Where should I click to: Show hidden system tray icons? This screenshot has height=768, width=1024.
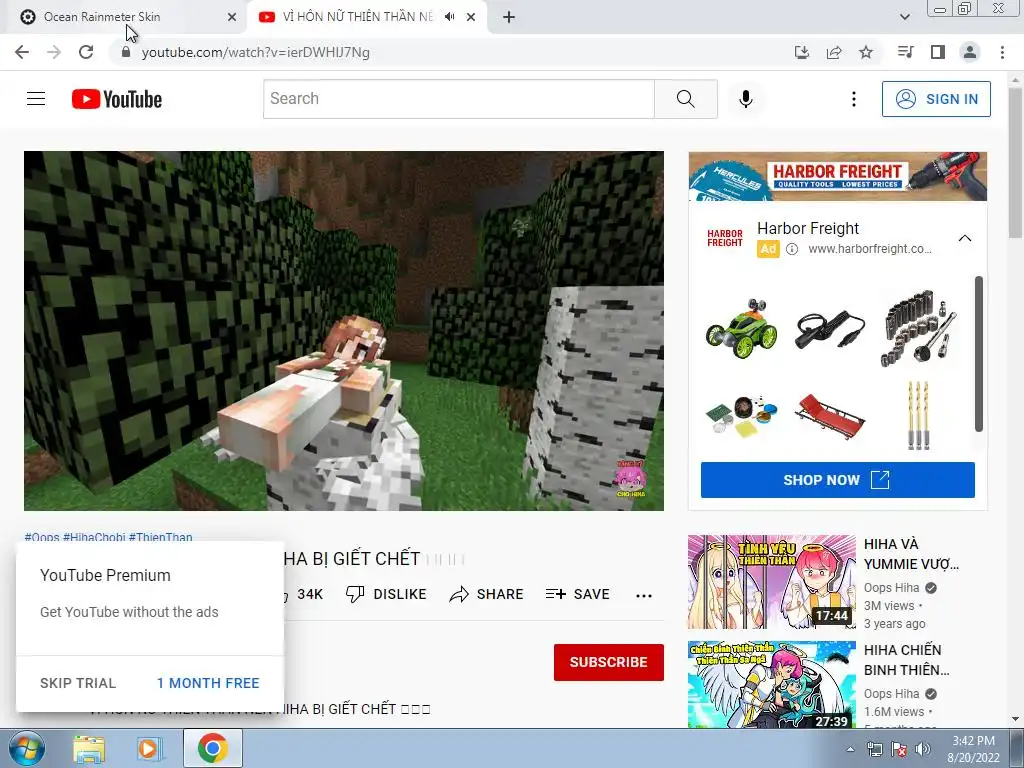pos(850,749)
